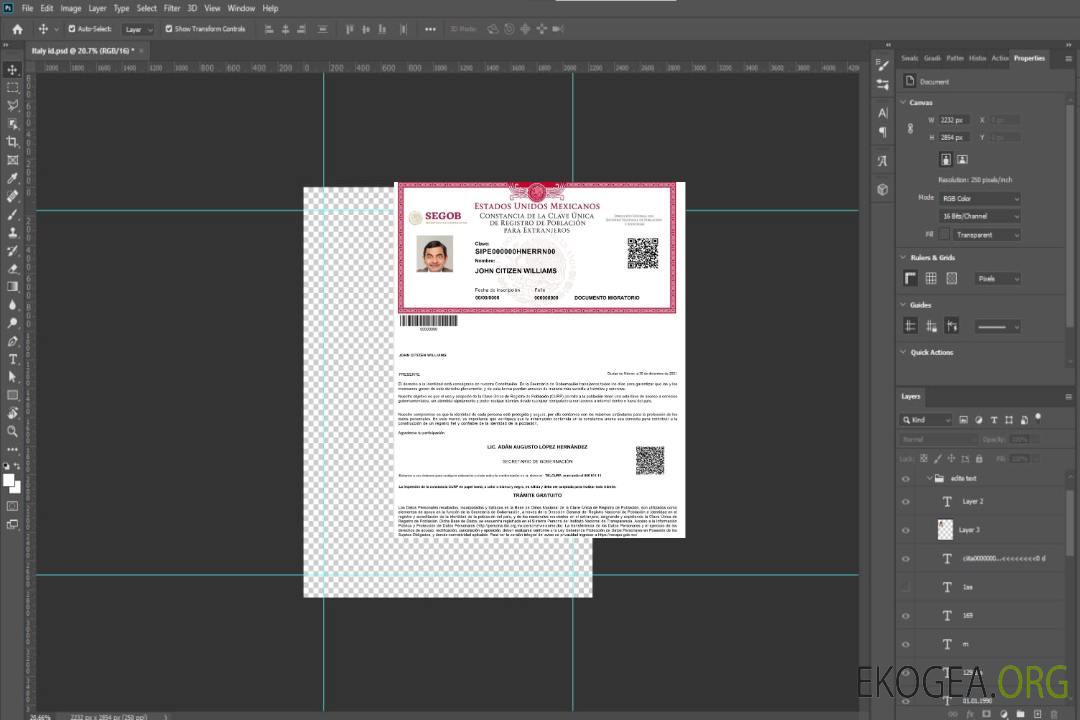Viewport: 1080px width, 720px height.
Task: Open the layer filter Kind dropdown
Action: click(x=926, y=420)
